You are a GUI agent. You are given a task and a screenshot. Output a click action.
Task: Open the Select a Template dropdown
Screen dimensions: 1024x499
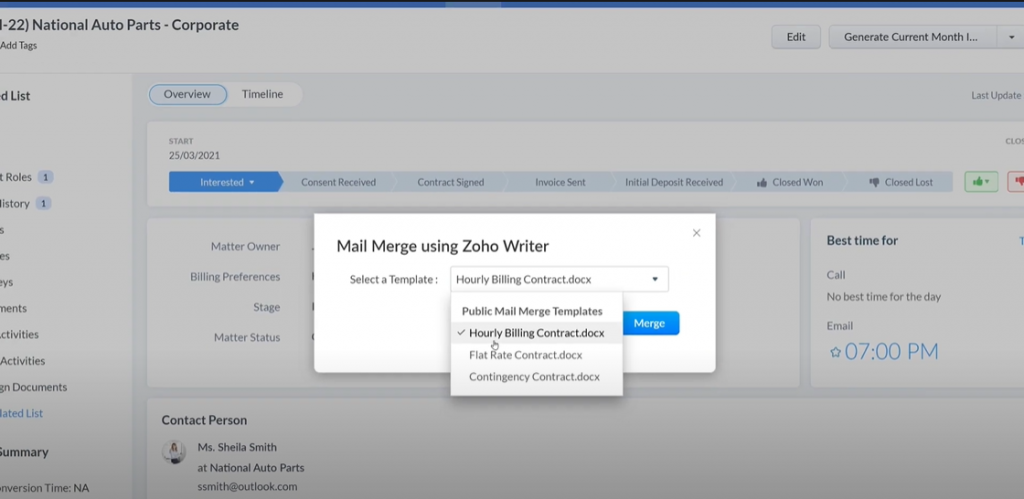point(559,279)
